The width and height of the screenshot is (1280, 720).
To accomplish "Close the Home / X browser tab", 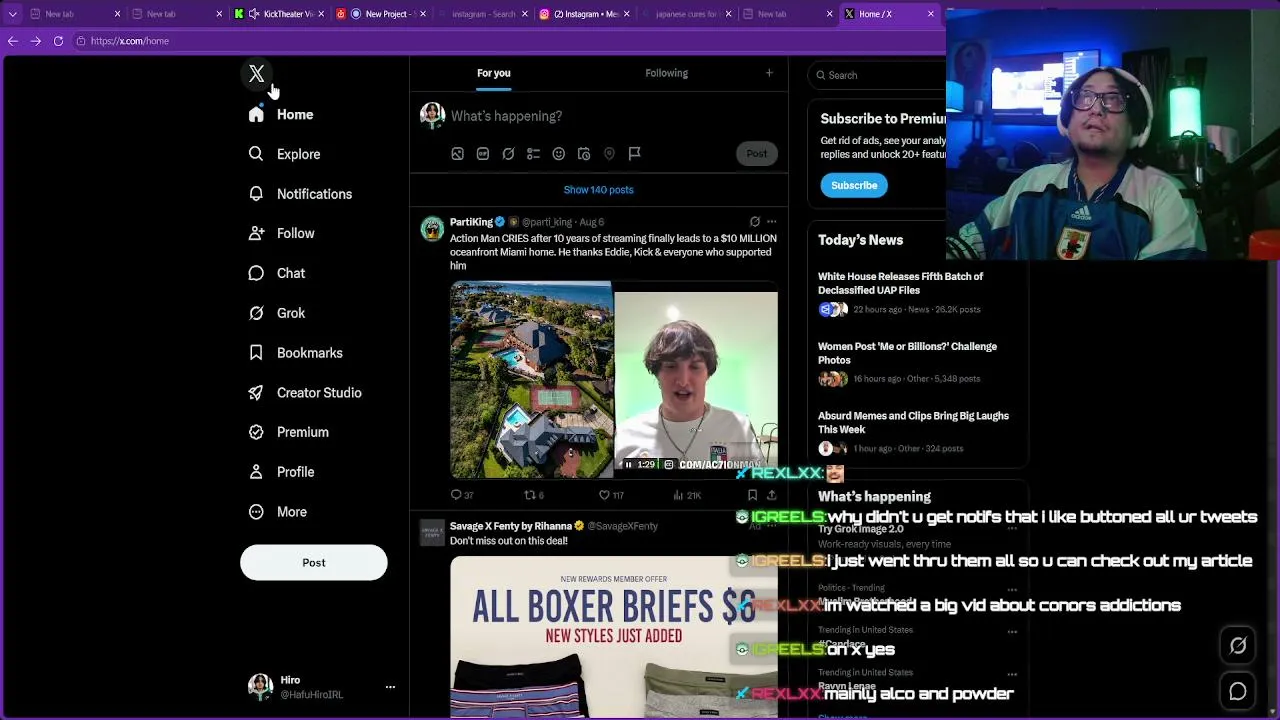I will [931, 14].
